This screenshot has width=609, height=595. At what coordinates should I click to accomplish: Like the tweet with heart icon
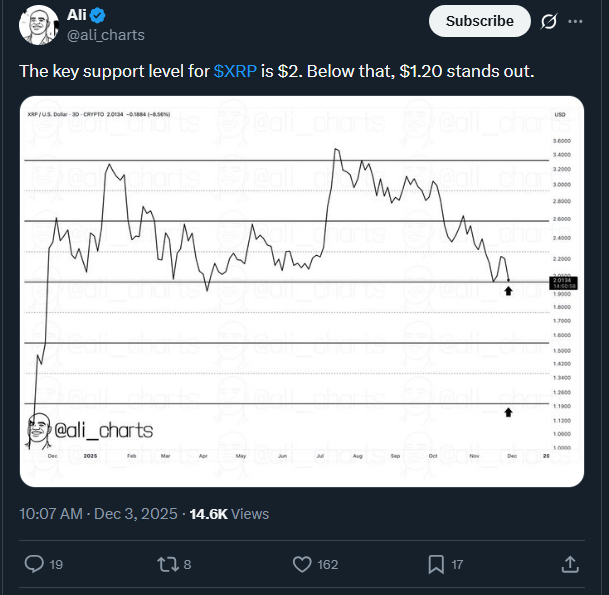[302, 565]
